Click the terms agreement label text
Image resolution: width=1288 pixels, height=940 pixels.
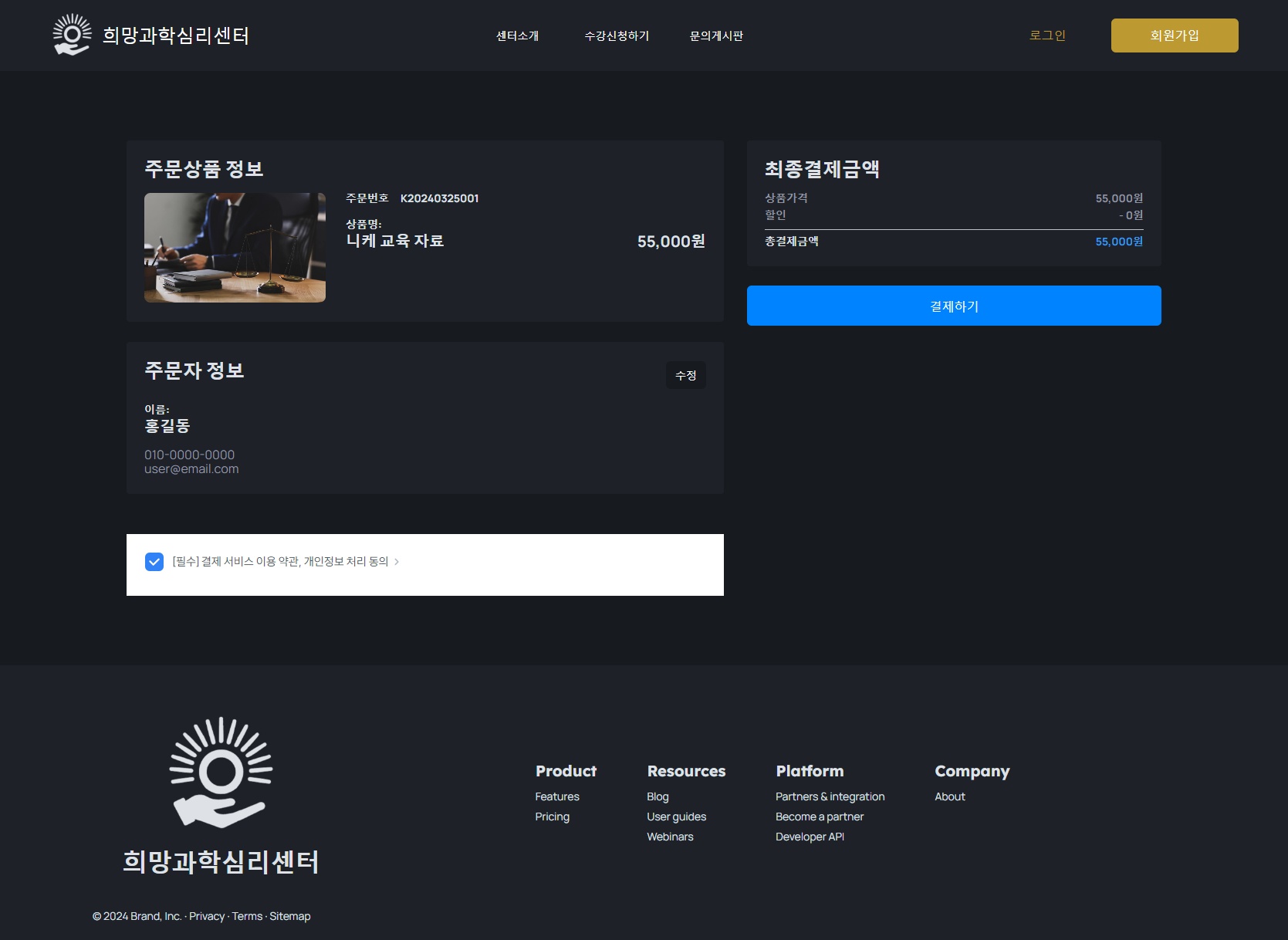280,562
